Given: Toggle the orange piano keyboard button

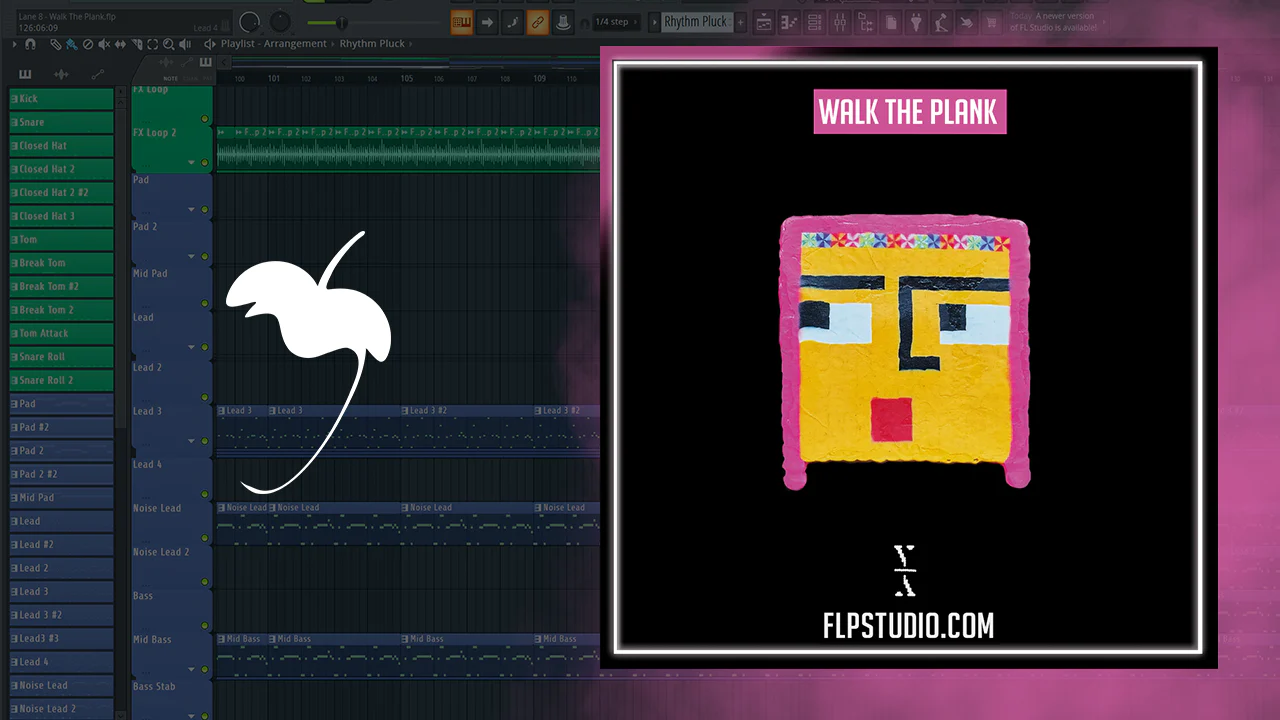Looking at the screenshot, I should pyautogui.click(x=461, y=22).
